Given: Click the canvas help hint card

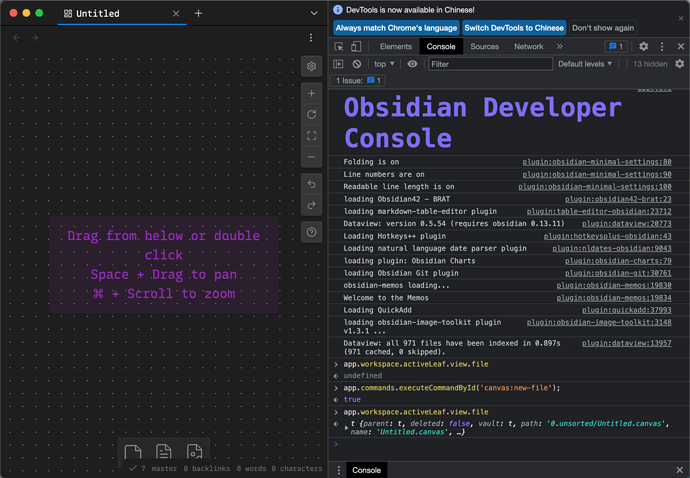Looking at the screenshot, I should coord(164,265).
